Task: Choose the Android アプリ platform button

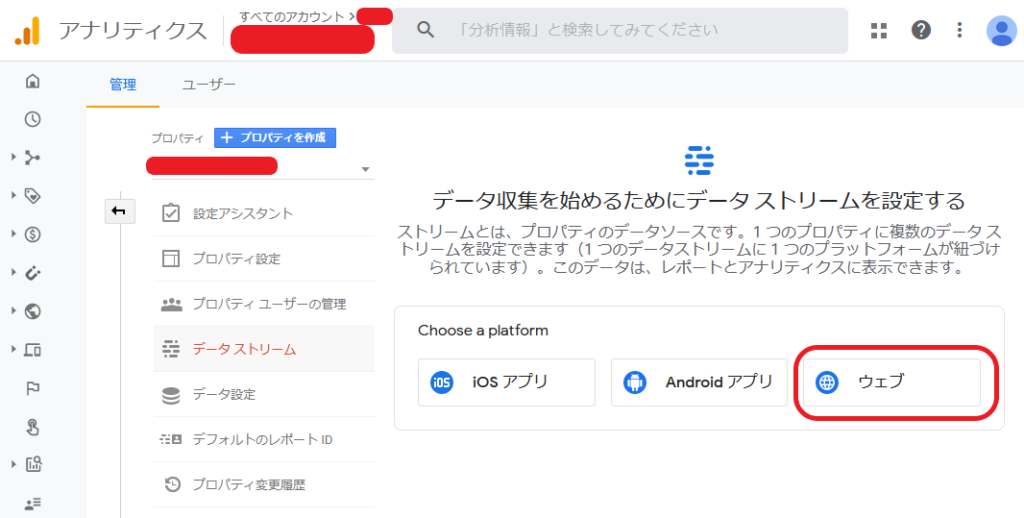Action: point(699,382)
